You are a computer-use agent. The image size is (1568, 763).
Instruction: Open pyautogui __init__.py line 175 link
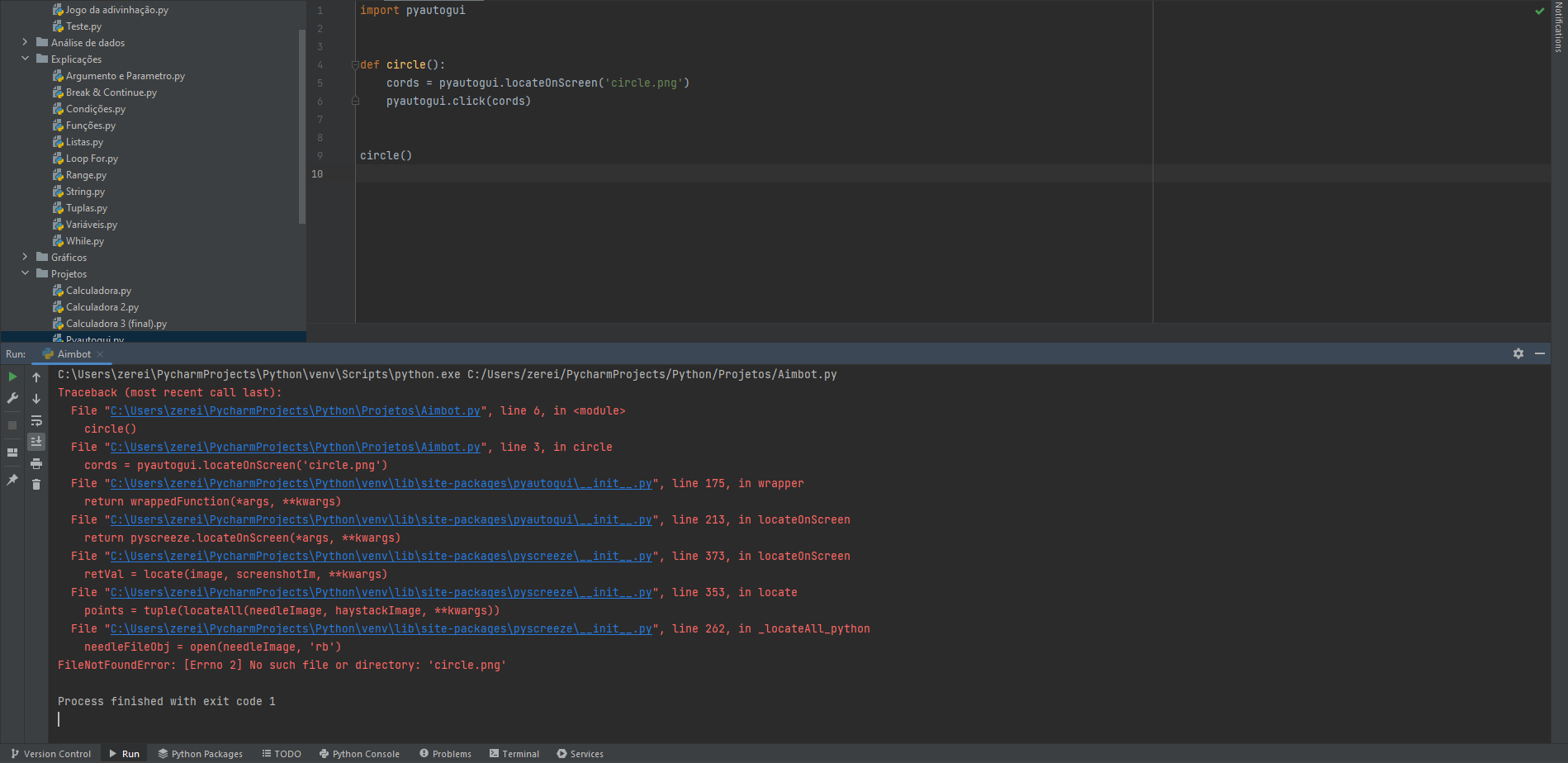(381, 483)
